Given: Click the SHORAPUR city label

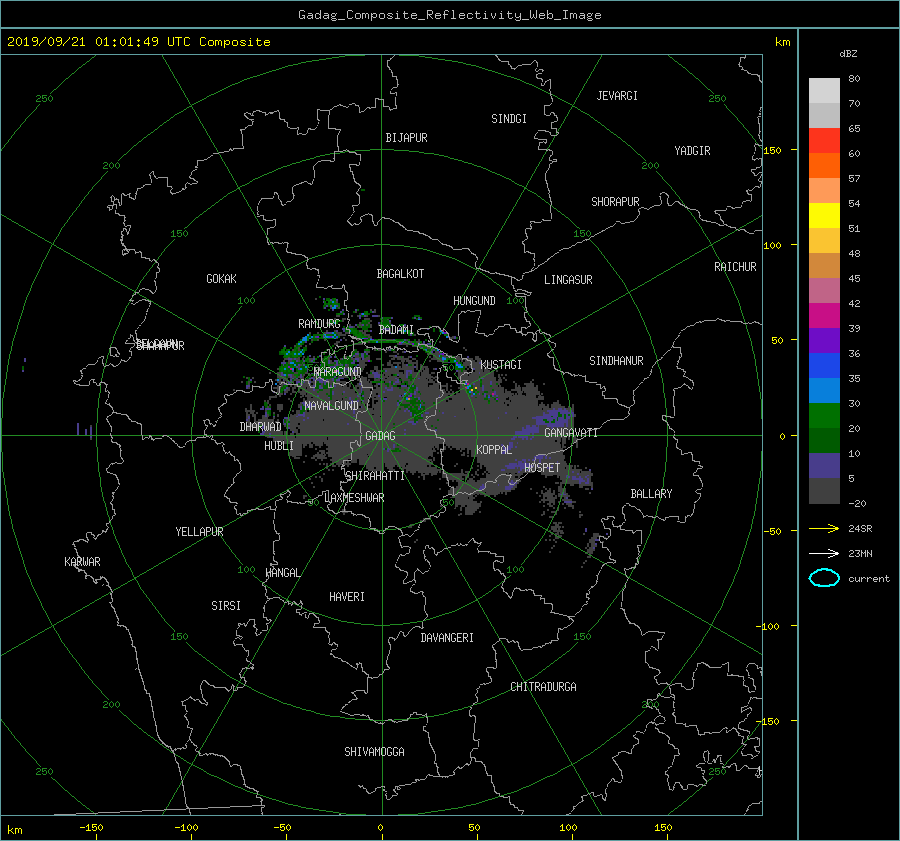Looking at the screenshot, I should (x=615, y=202).
